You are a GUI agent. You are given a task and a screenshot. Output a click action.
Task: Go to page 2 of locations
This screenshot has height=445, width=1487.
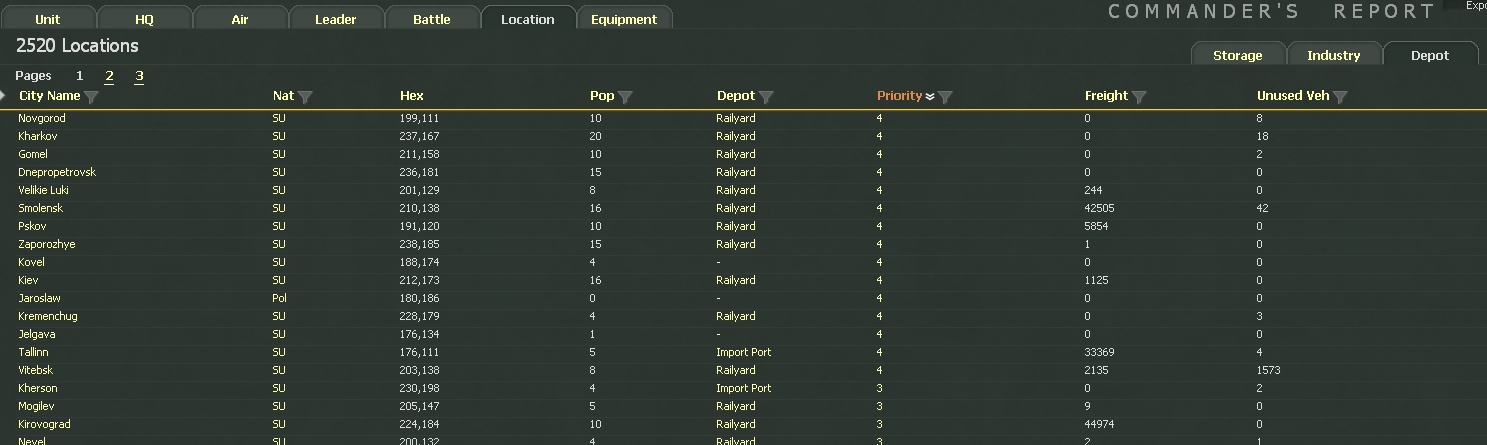click(109, 76)
